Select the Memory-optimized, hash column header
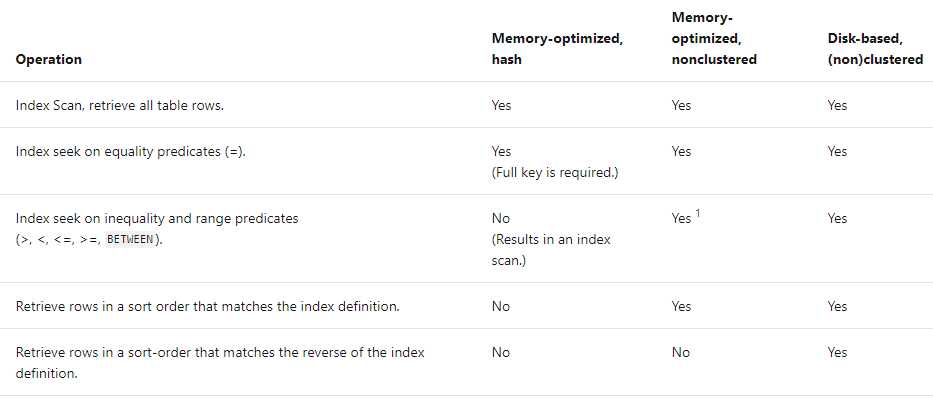This screenshot has height=399, width=933. (x=557, y=49)
